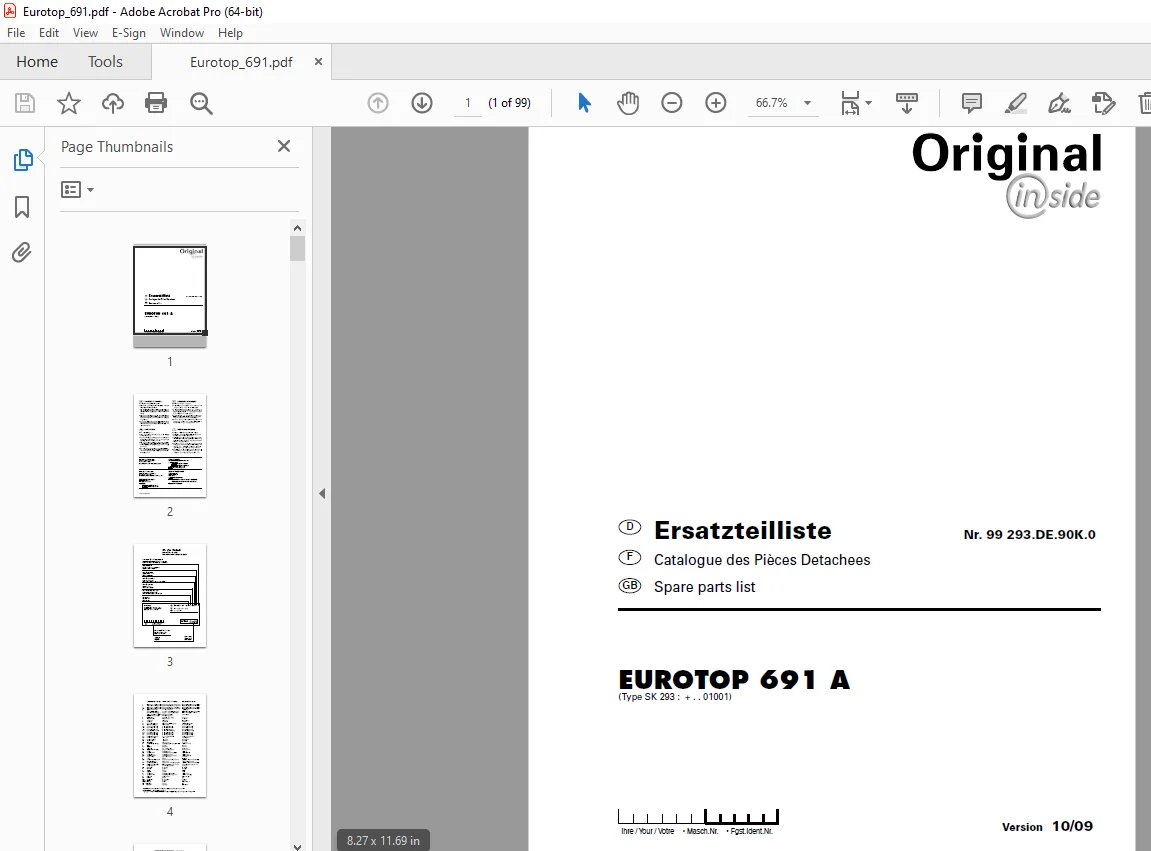This screenshot has width=1151, height=851.
Task: Select page 4 thumbnail
Action: (x=170, y=745)
